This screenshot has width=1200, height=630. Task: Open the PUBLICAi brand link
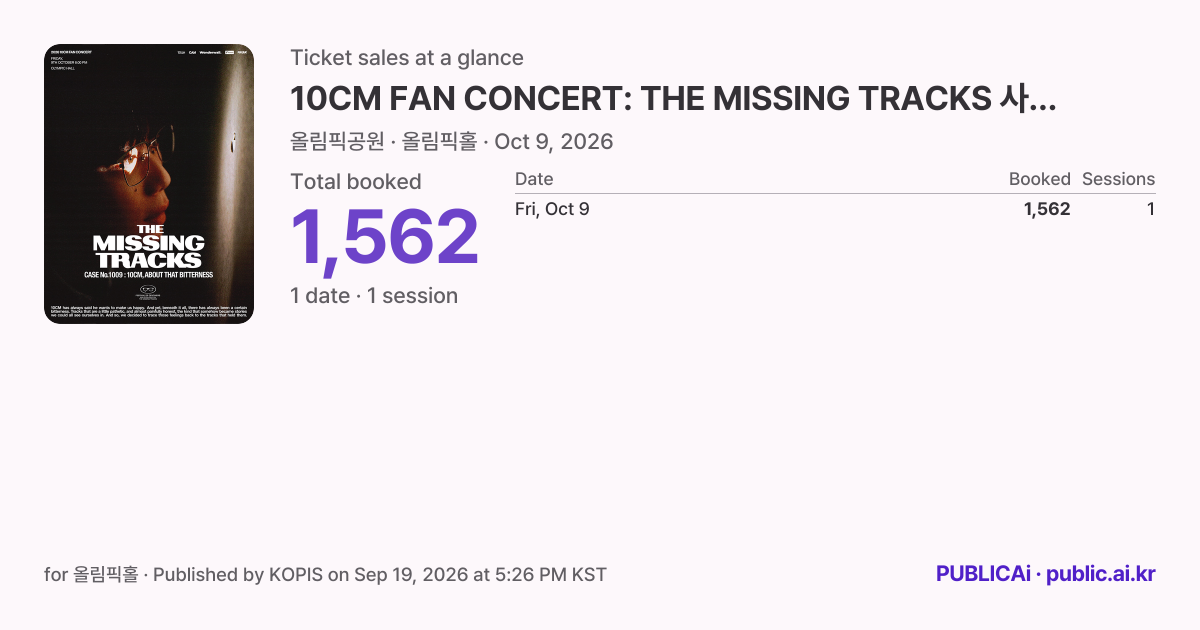(x=983, y=574)
